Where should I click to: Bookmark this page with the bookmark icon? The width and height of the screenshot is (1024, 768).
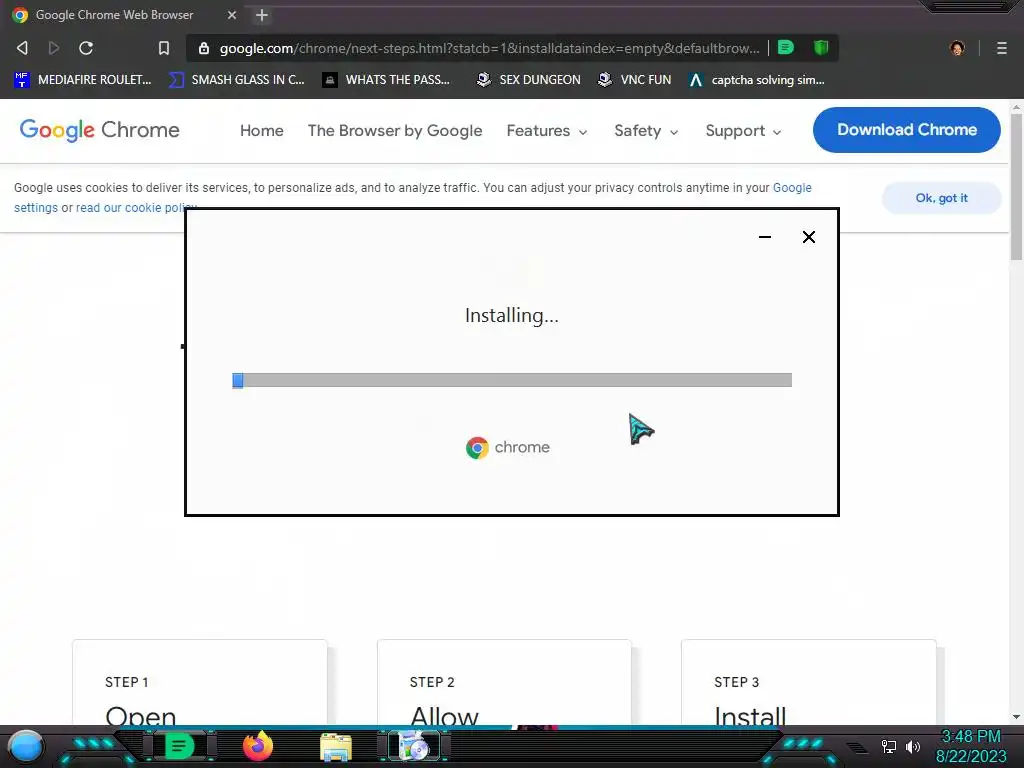point(164,48)
